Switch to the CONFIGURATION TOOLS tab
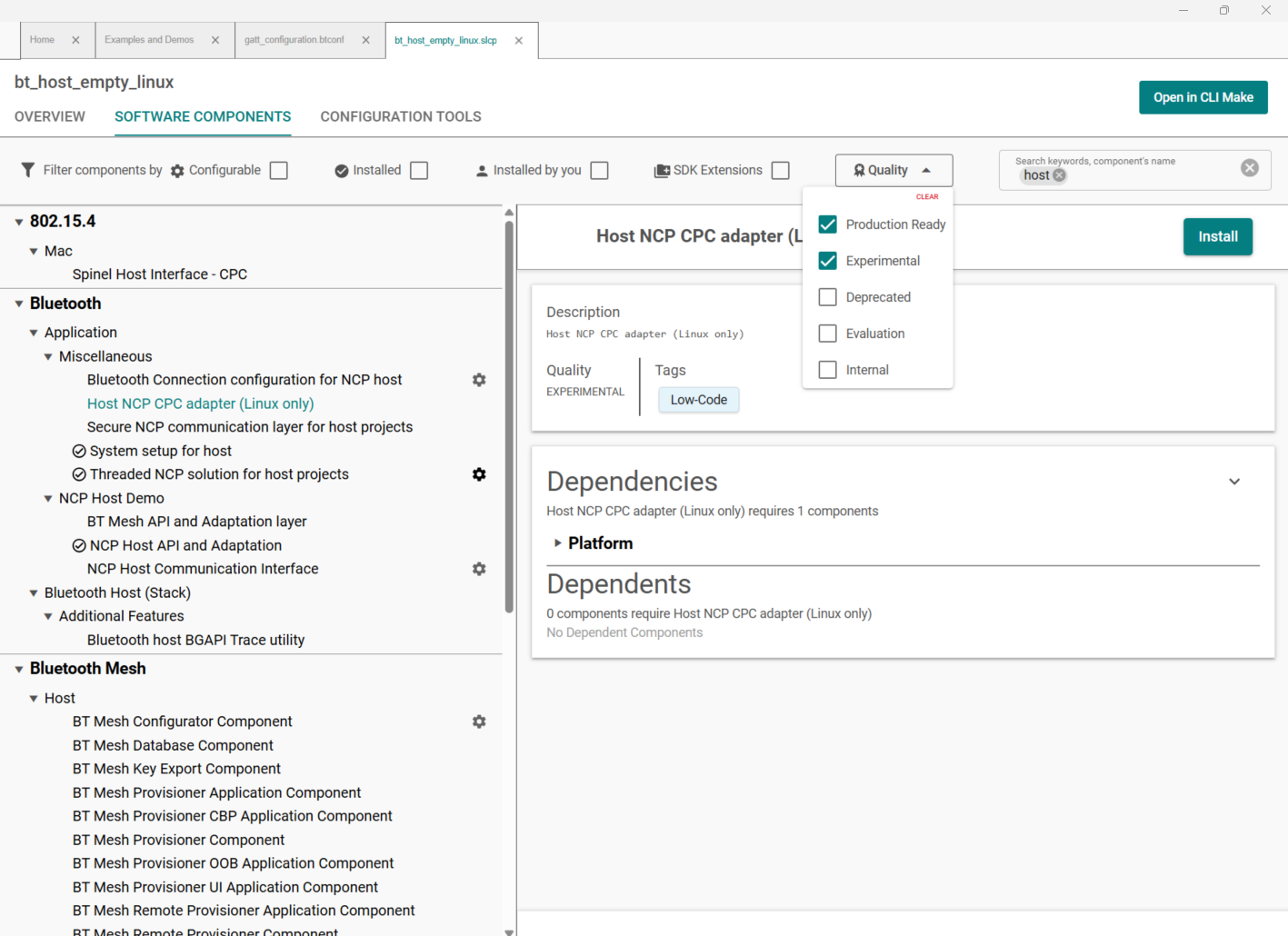Screen dimensions: 1288x936 (x=401, y=116)
